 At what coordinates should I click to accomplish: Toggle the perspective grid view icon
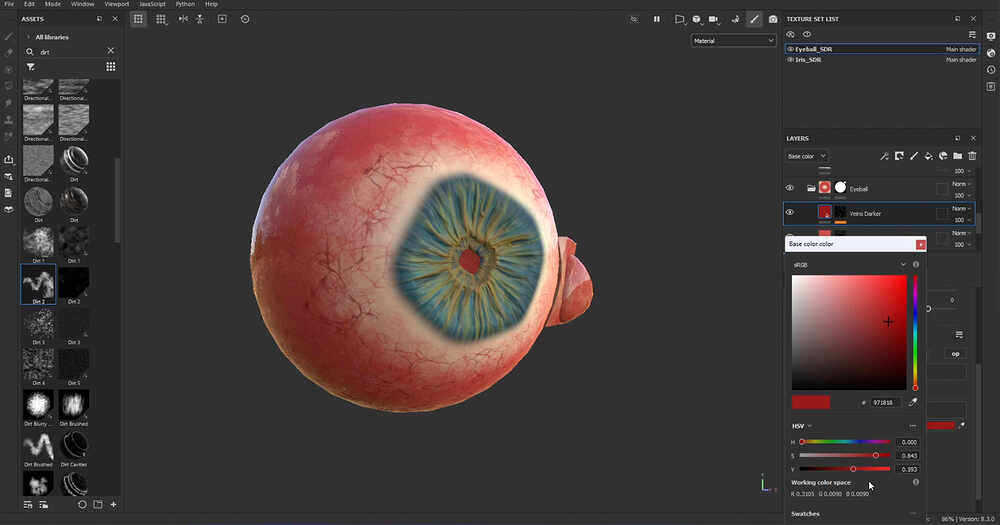tap(138, 19)
